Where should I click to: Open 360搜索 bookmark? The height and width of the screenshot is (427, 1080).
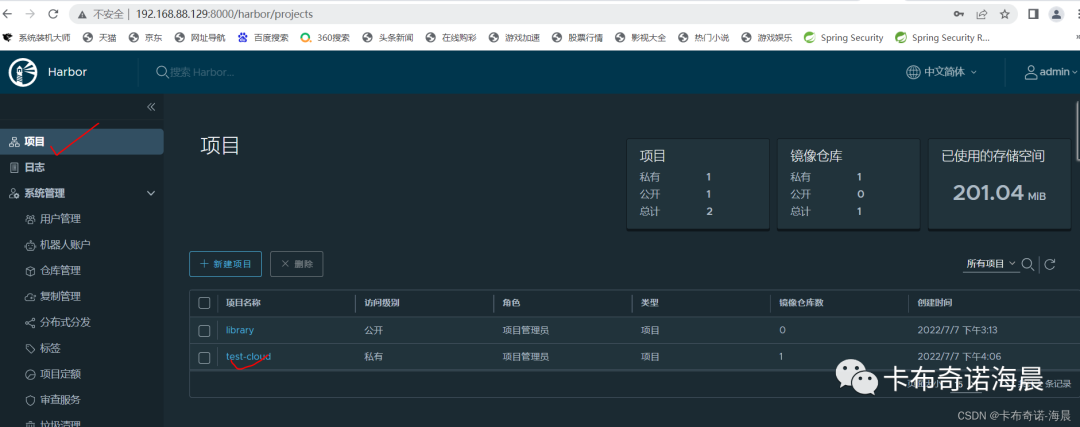pyautogui.click(x=325, y=38)
